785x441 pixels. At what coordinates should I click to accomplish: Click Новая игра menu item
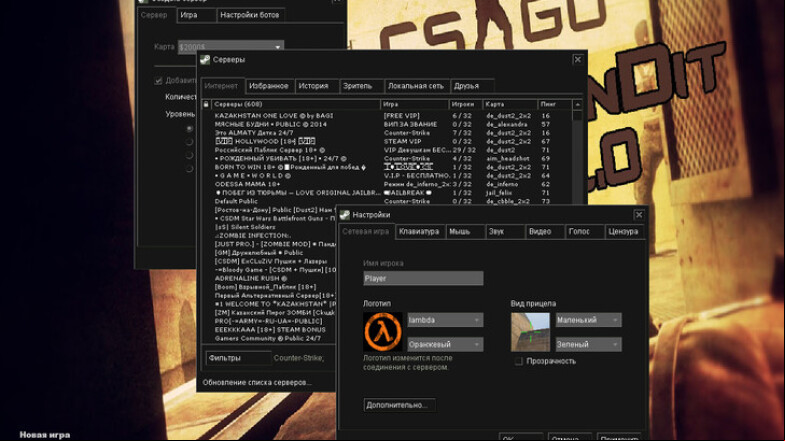click(45, 435)
